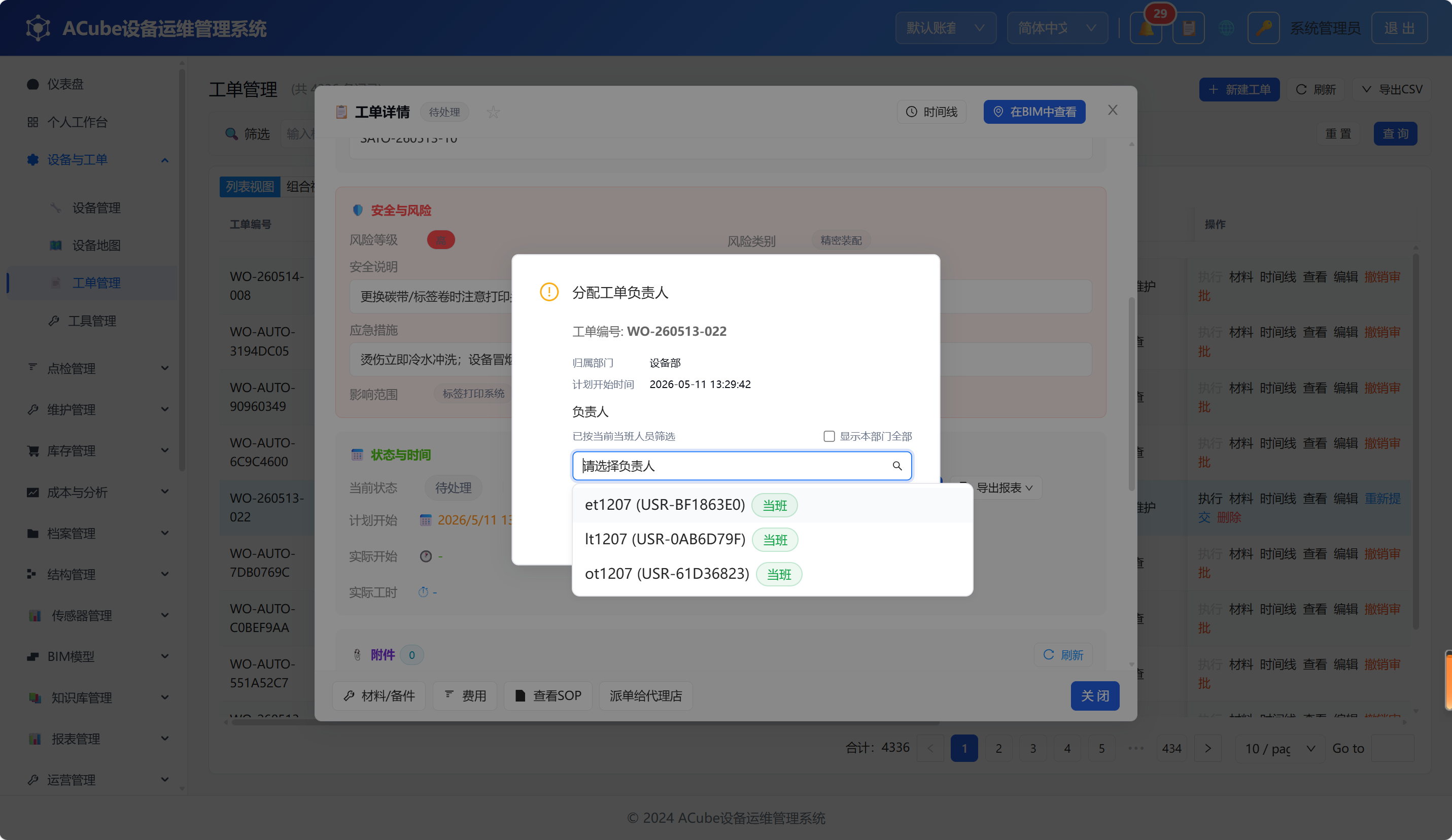Click the key icon in top bar

click(x=1263, y=28)
